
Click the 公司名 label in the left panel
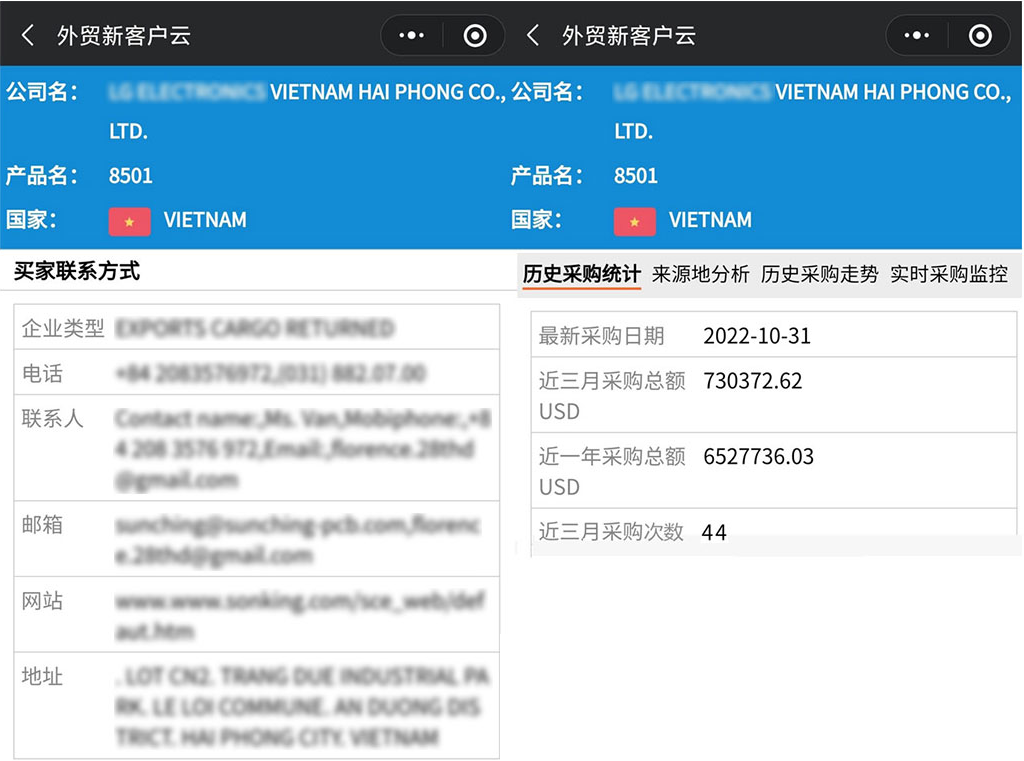coord(42,91)
